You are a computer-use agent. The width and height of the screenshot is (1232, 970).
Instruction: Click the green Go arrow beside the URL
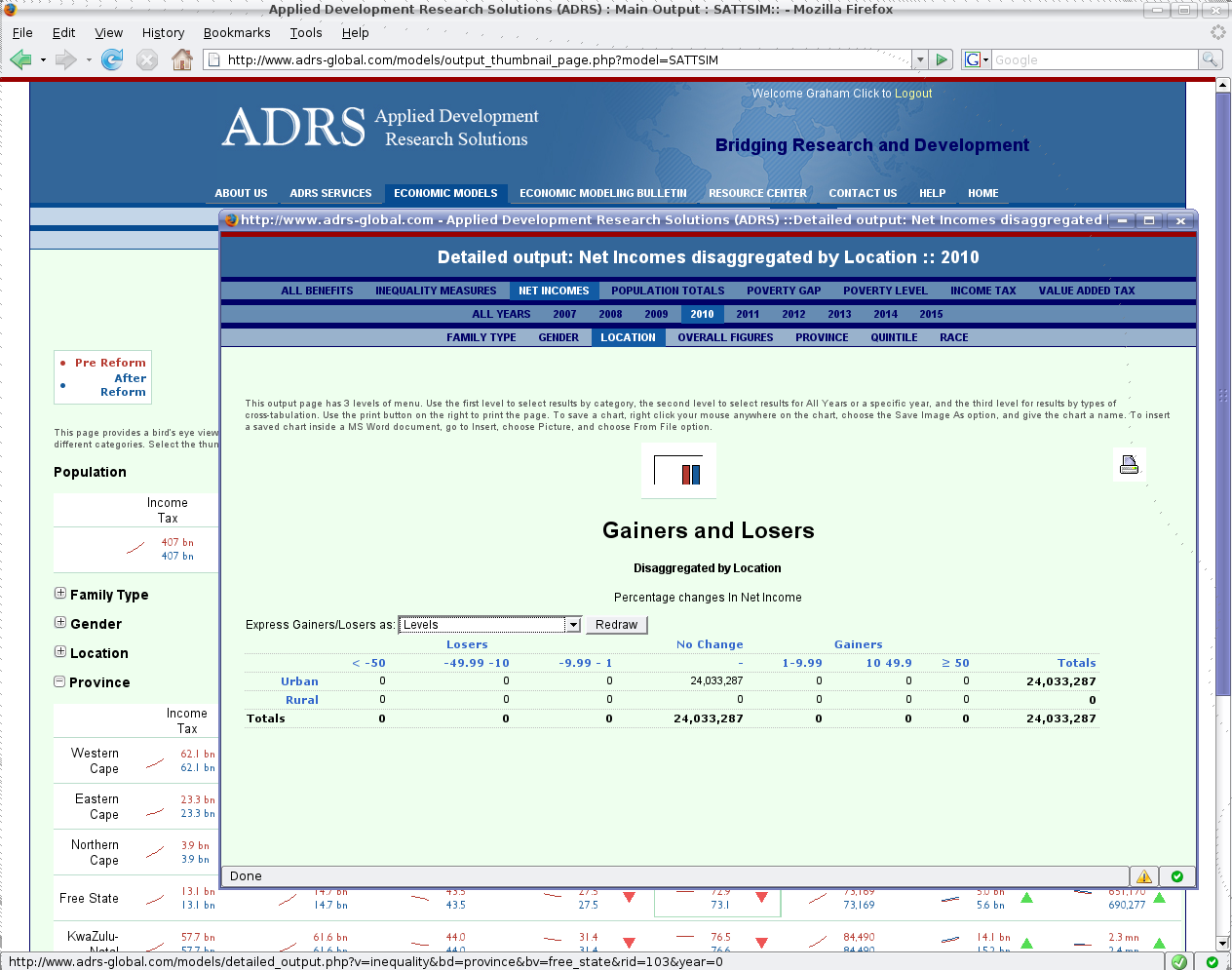tap(942, 60)
